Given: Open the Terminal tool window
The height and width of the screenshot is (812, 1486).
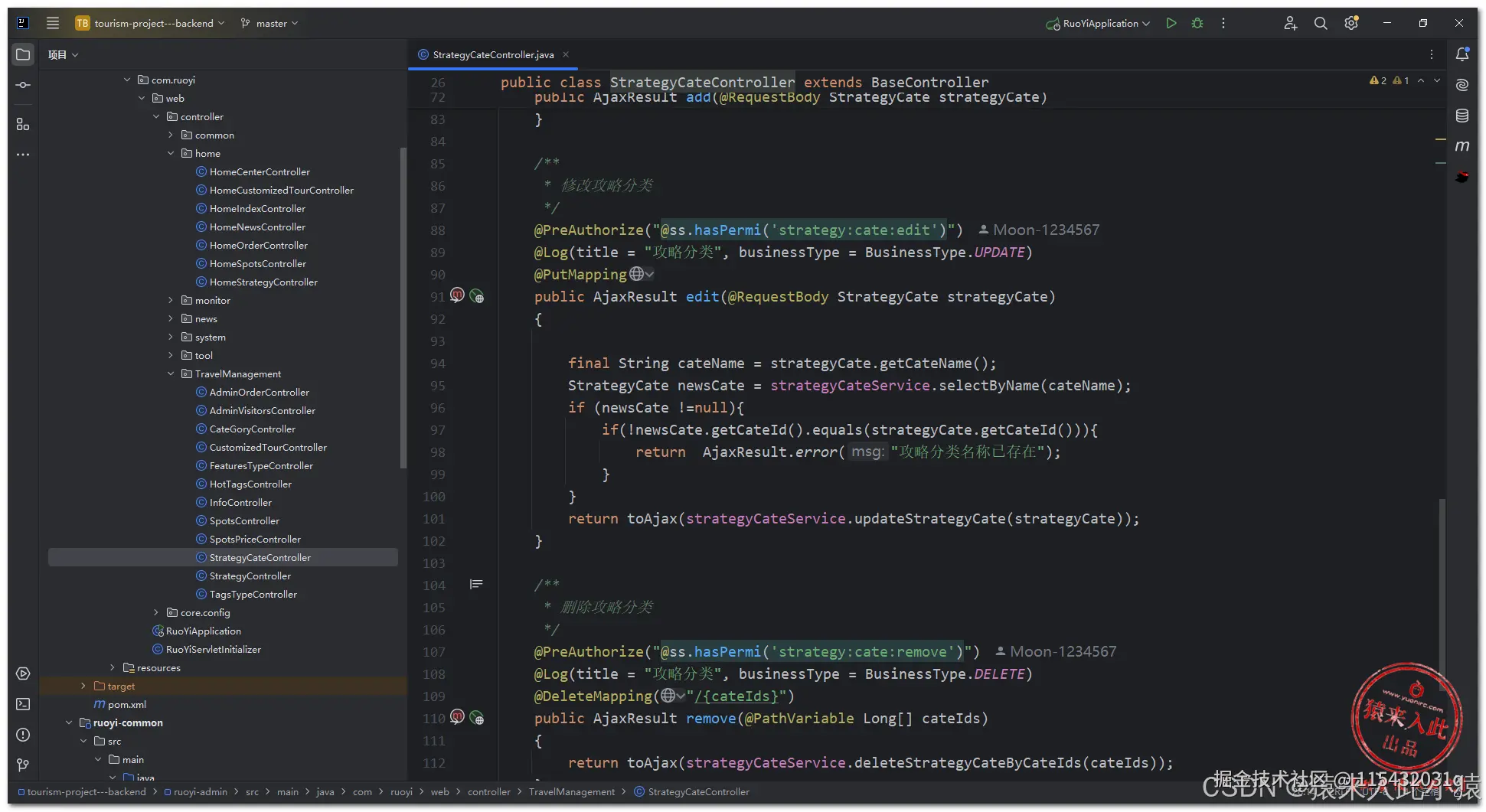Looking at the screenshot, I should click(x=23, y=704).
